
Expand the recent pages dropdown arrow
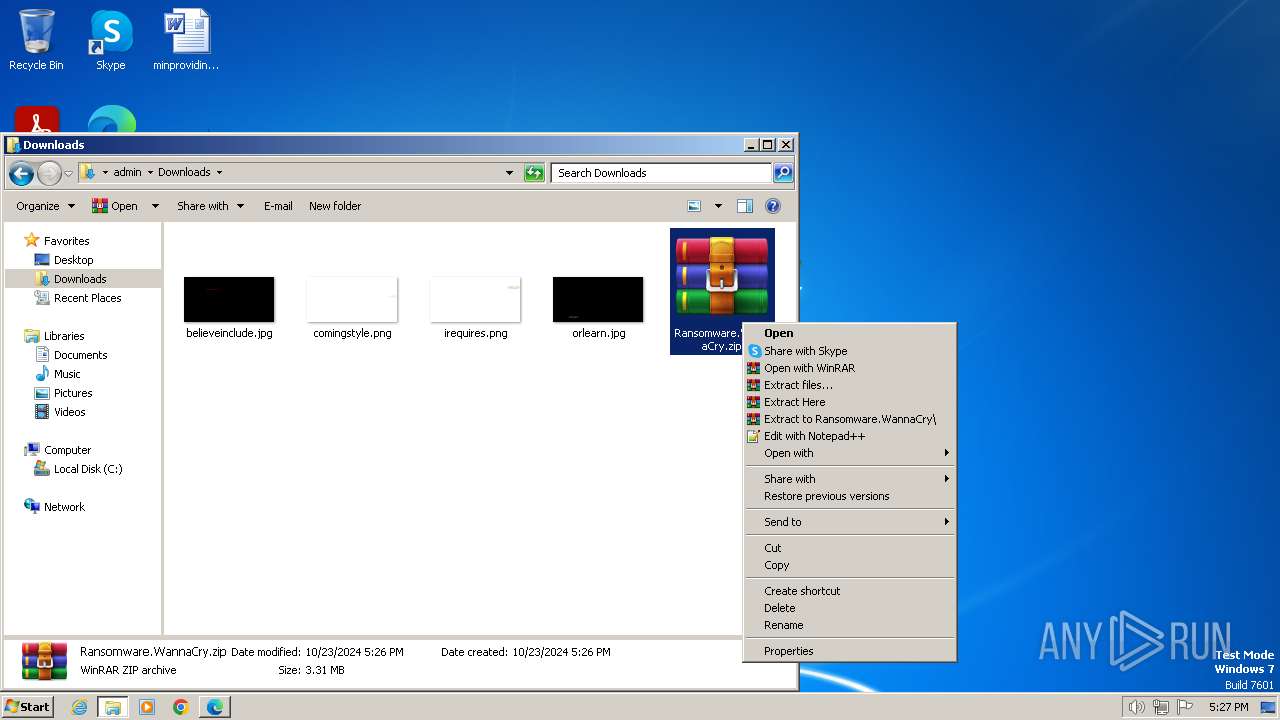tap(68, 173)
